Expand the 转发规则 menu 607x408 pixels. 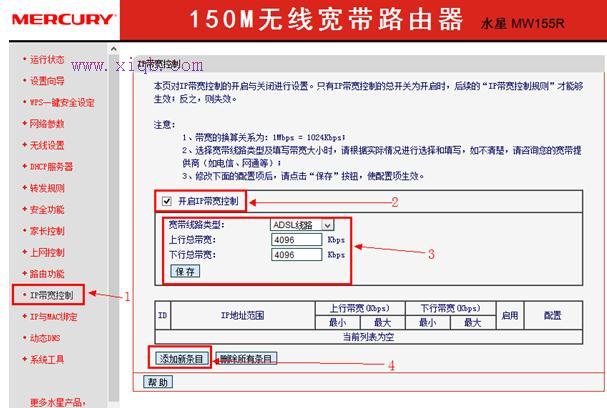coord(46,188)
